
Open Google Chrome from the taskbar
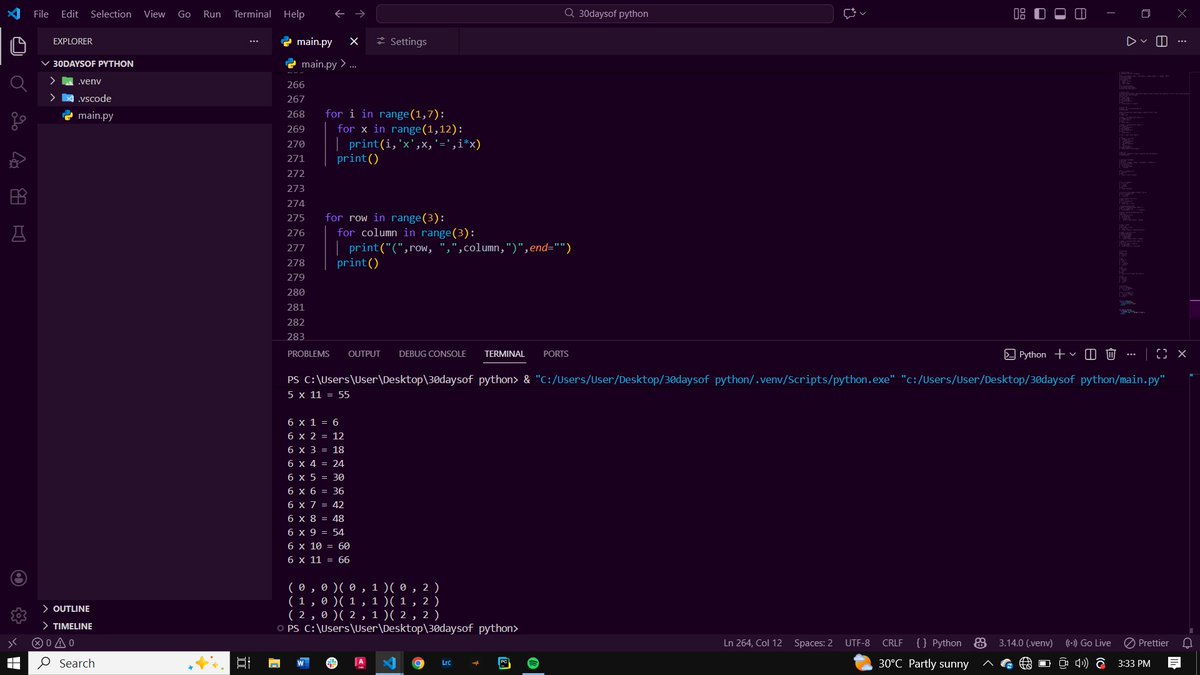(417, 663)
